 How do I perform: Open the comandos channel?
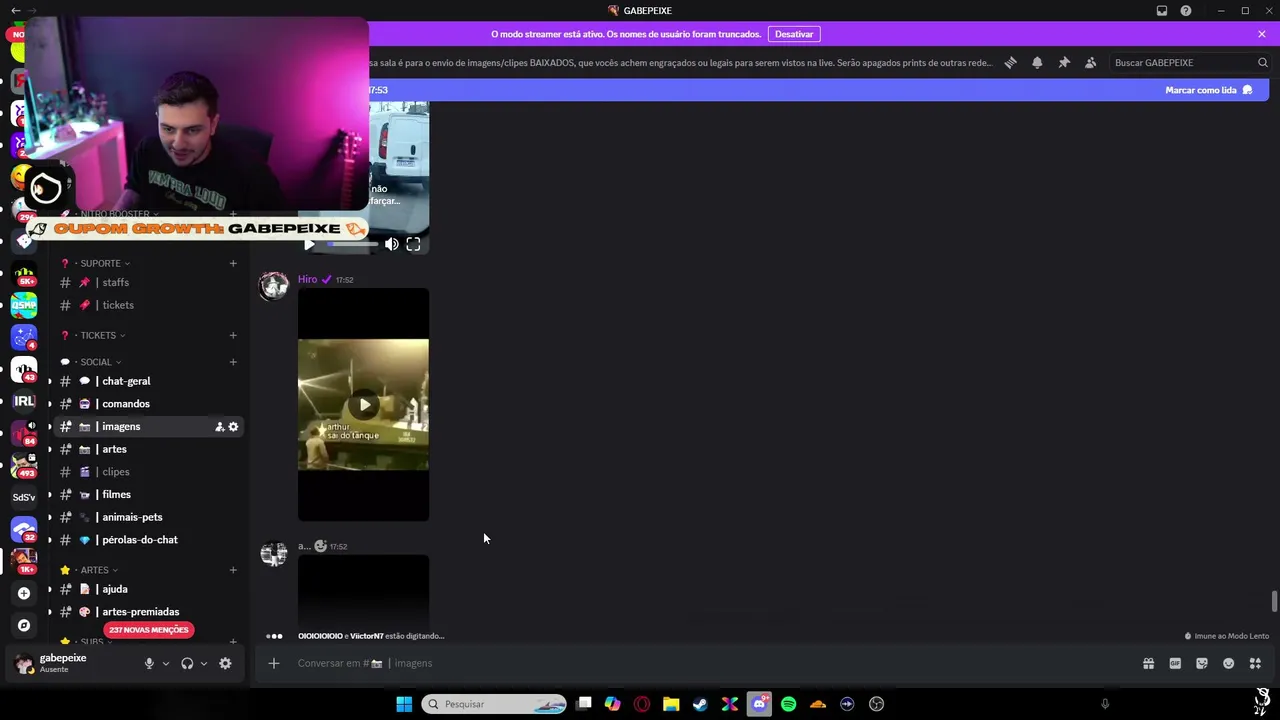pyautogui.click(x=148, y=404)
